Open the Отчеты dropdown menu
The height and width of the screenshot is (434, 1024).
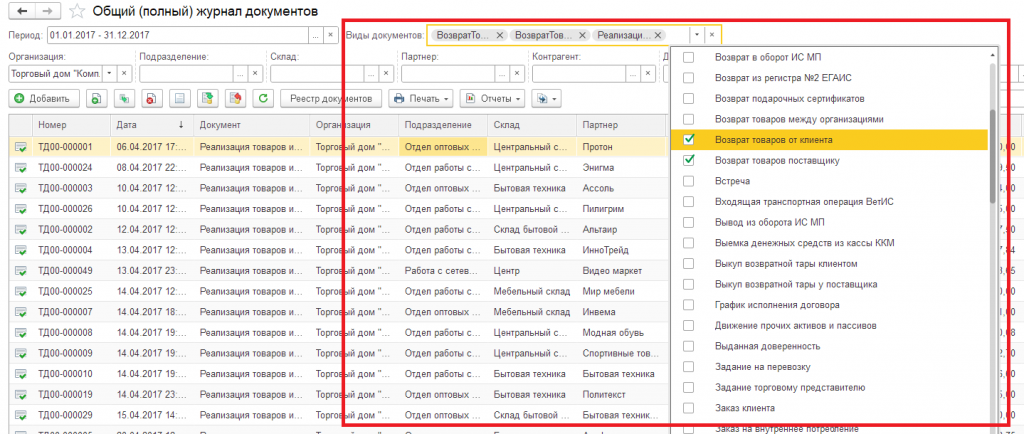tap(492, 99)
